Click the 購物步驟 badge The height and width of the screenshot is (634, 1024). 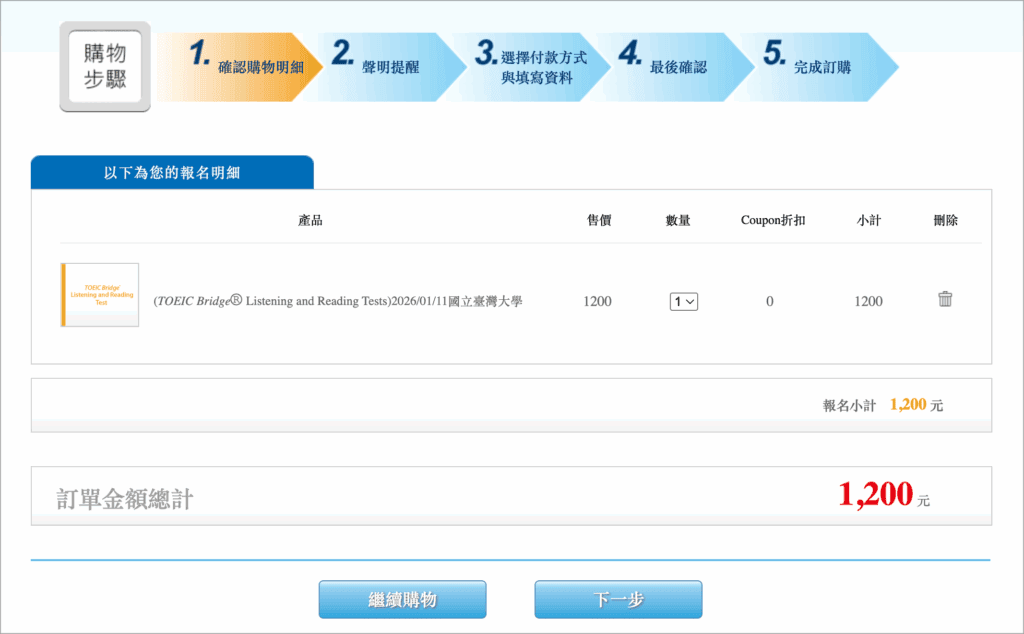105,67
